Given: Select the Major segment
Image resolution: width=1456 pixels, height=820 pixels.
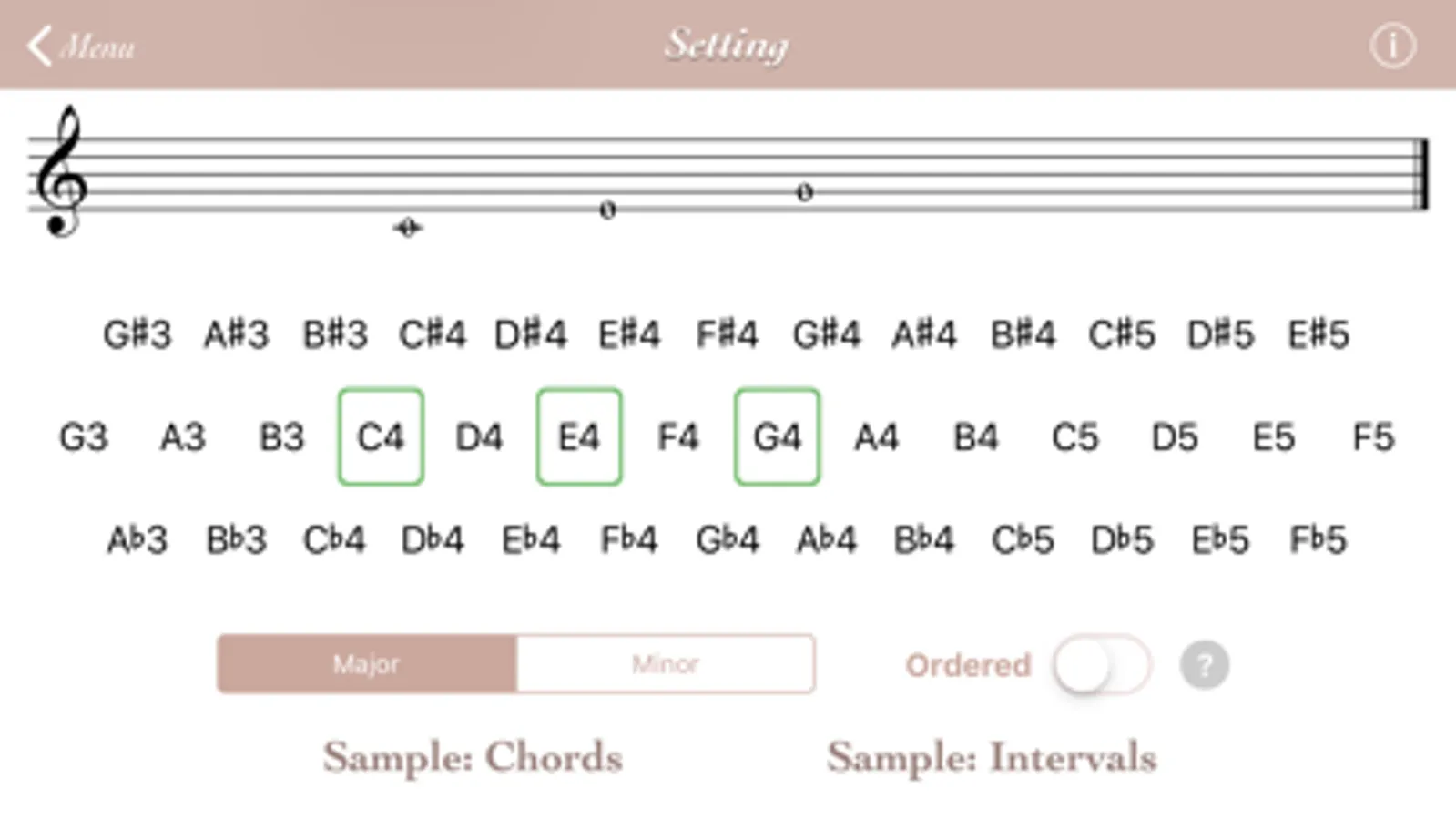Looking at the screenshot, I should pos(367,664).
